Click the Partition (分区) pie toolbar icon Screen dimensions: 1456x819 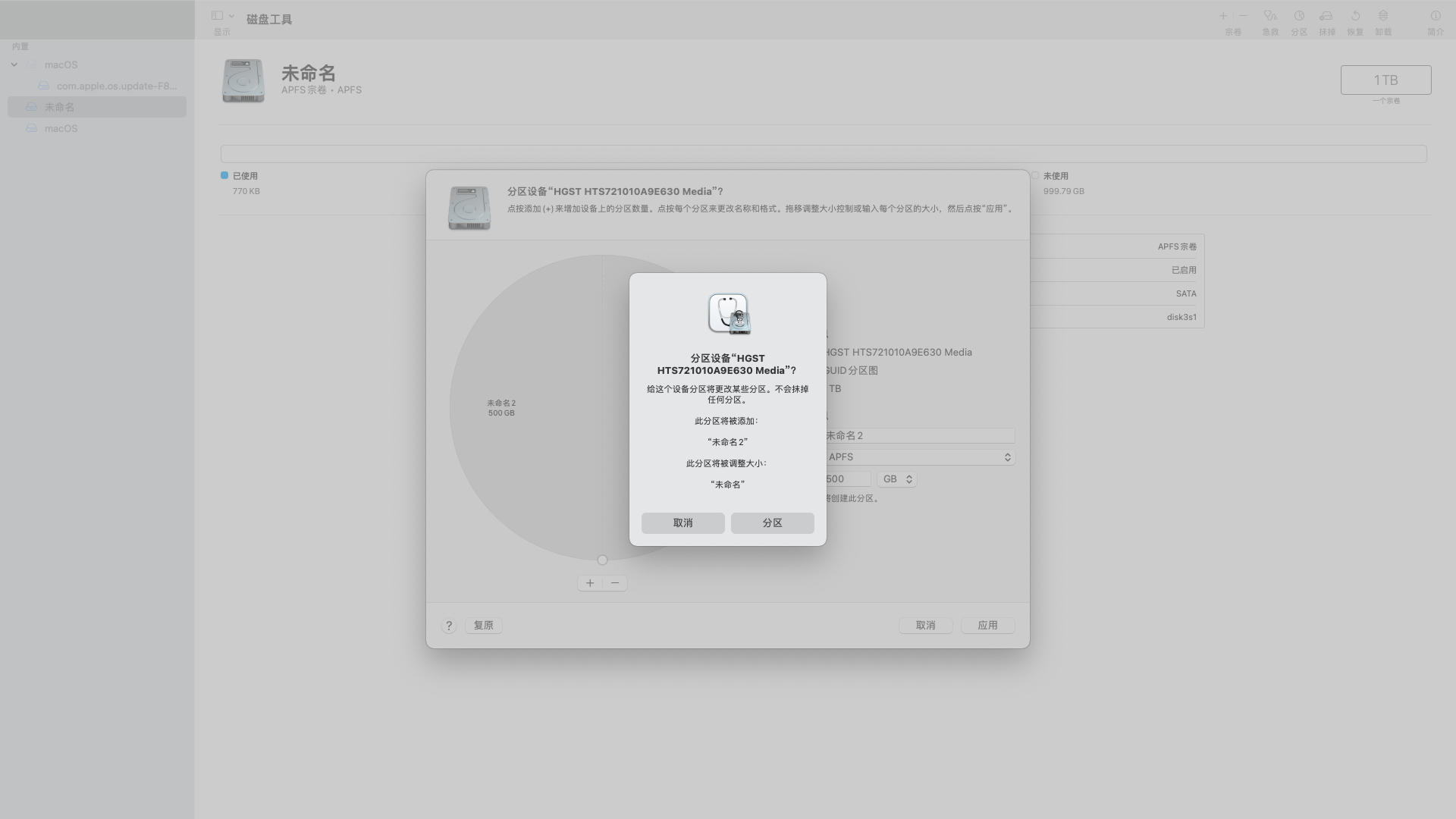click(1299, 16)
